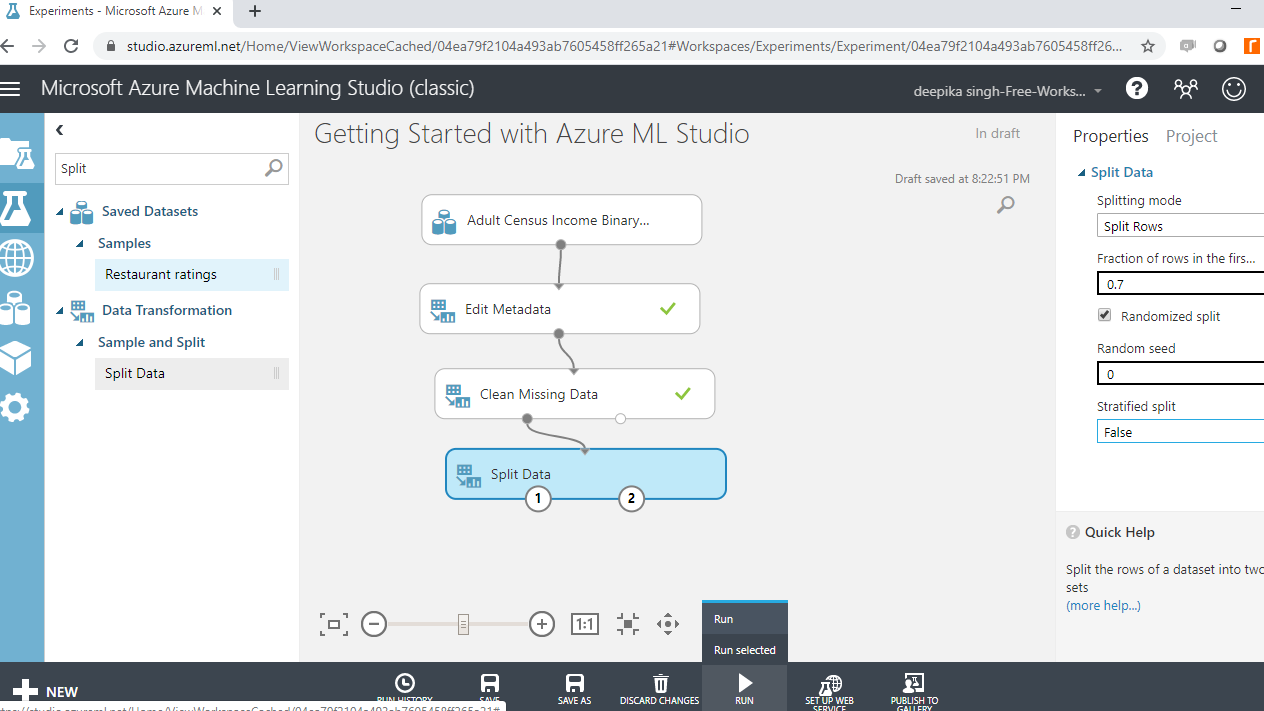Click the Random seed input field
The image size is (1264, 711).
[x=1180, y=374]
